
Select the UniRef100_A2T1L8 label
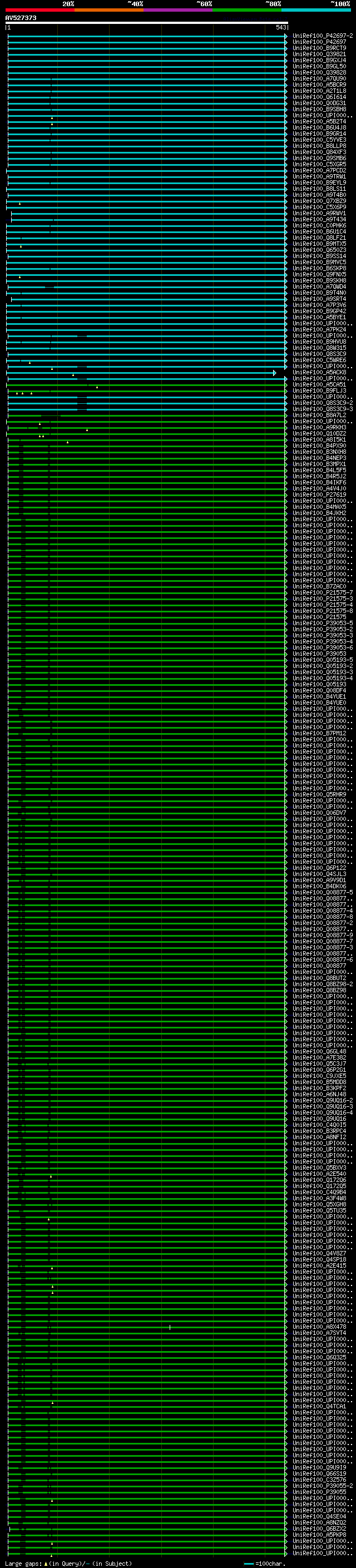319,91
